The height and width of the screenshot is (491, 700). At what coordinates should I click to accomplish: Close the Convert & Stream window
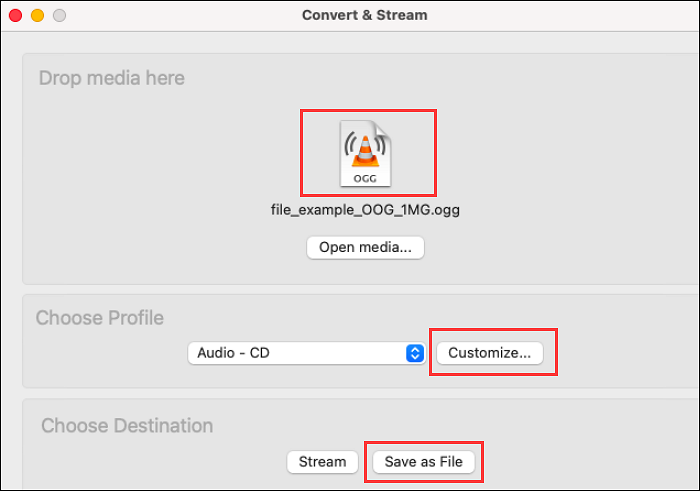[16, 16]
